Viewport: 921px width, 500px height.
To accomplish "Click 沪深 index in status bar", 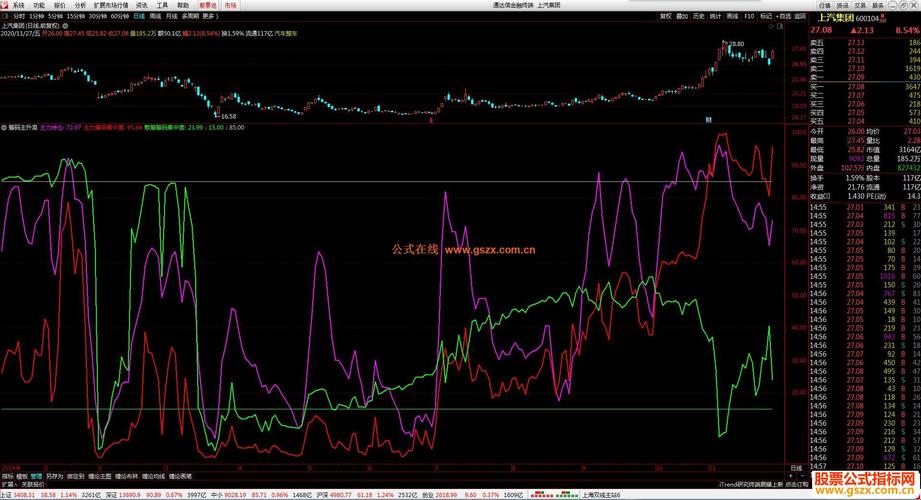I will pyautogui.click(x=322, y=495).
